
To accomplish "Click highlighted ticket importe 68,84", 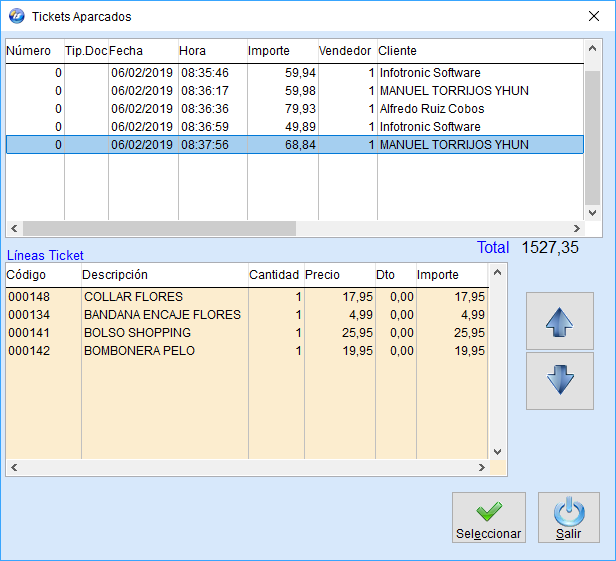I will (300, 145).
